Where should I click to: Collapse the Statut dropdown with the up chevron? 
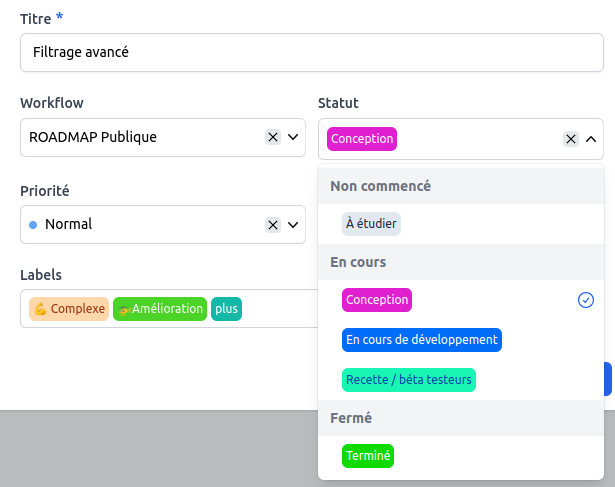click(x=591, y=139)
